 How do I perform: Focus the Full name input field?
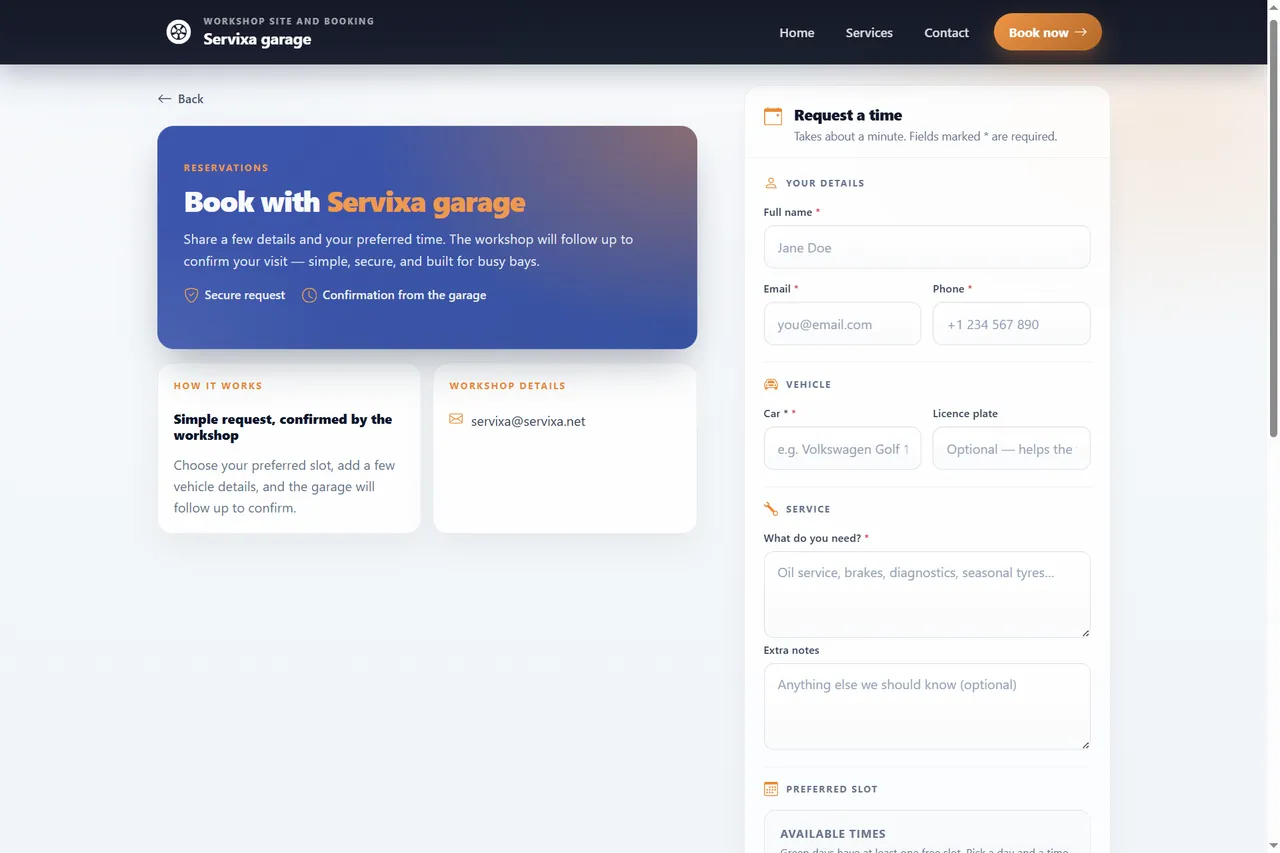pos(927,247)
